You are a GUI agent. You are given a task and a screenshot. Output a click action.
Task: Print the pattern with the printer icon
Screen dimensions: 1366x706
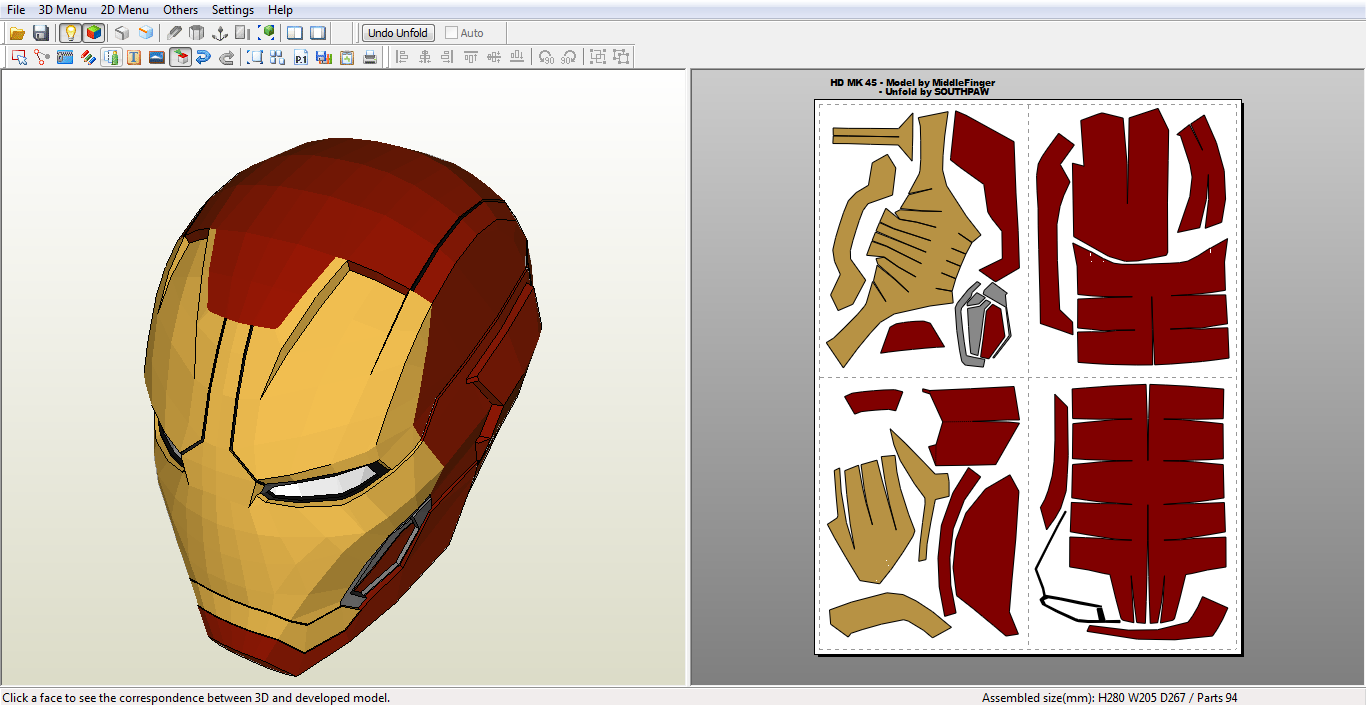[x=370, y=57]
